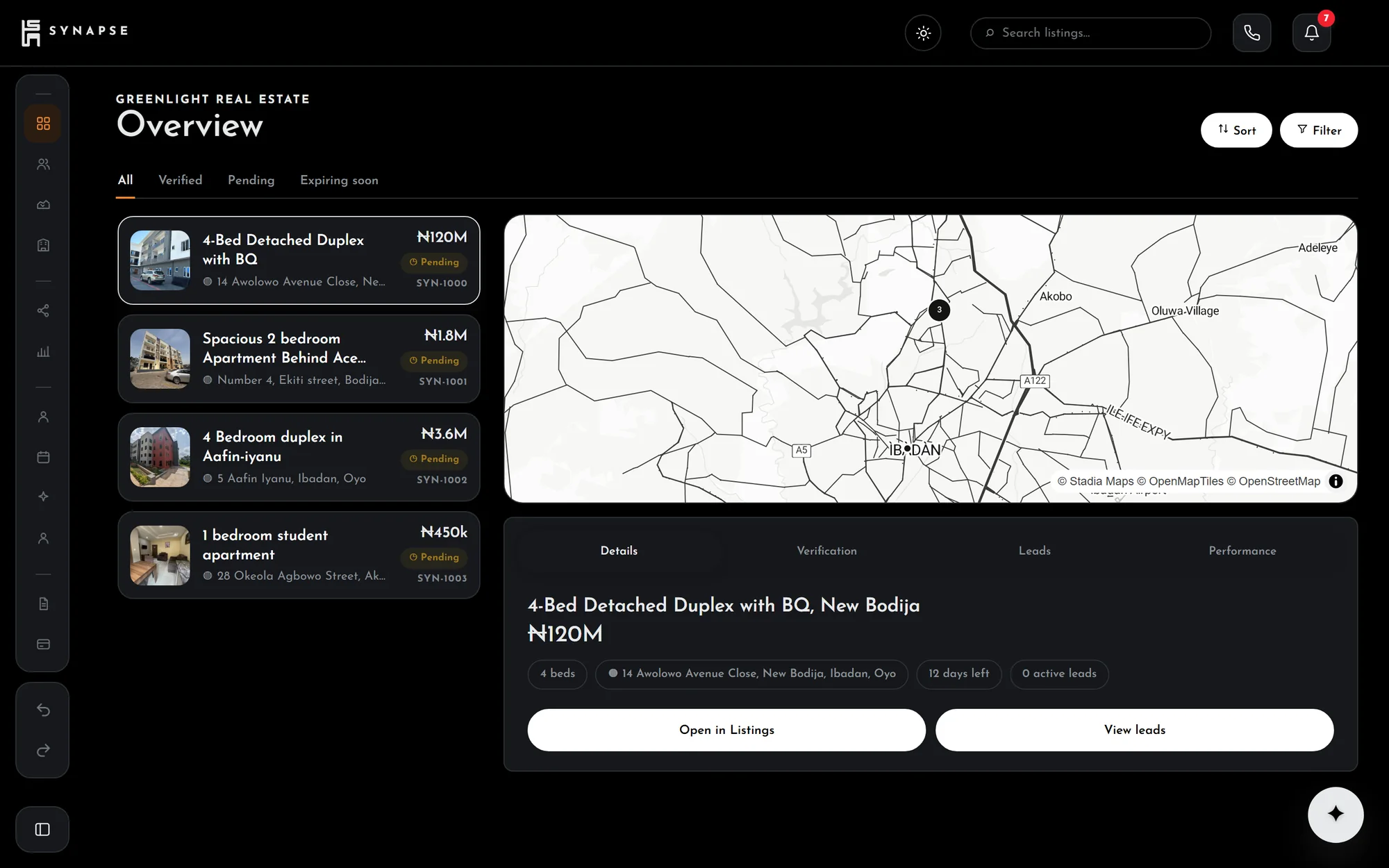Viewport: 1389px width, 868px height.
Task: Open the Performance panel tab
Action: click(x=1242, y=551)
